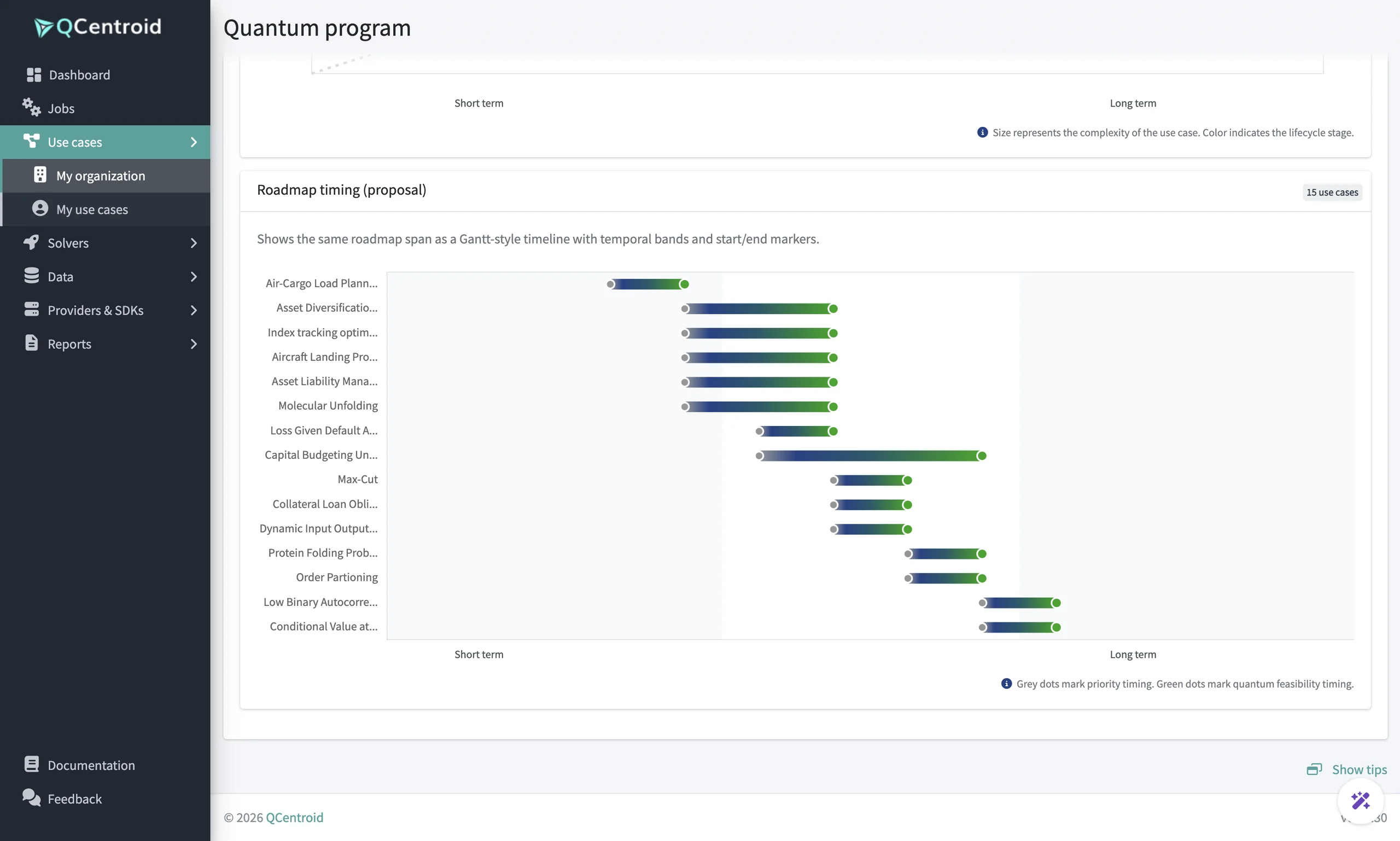Screen dimensions: 1400x841
Task: Click the Documentation book icon
Action: point(32,764)
